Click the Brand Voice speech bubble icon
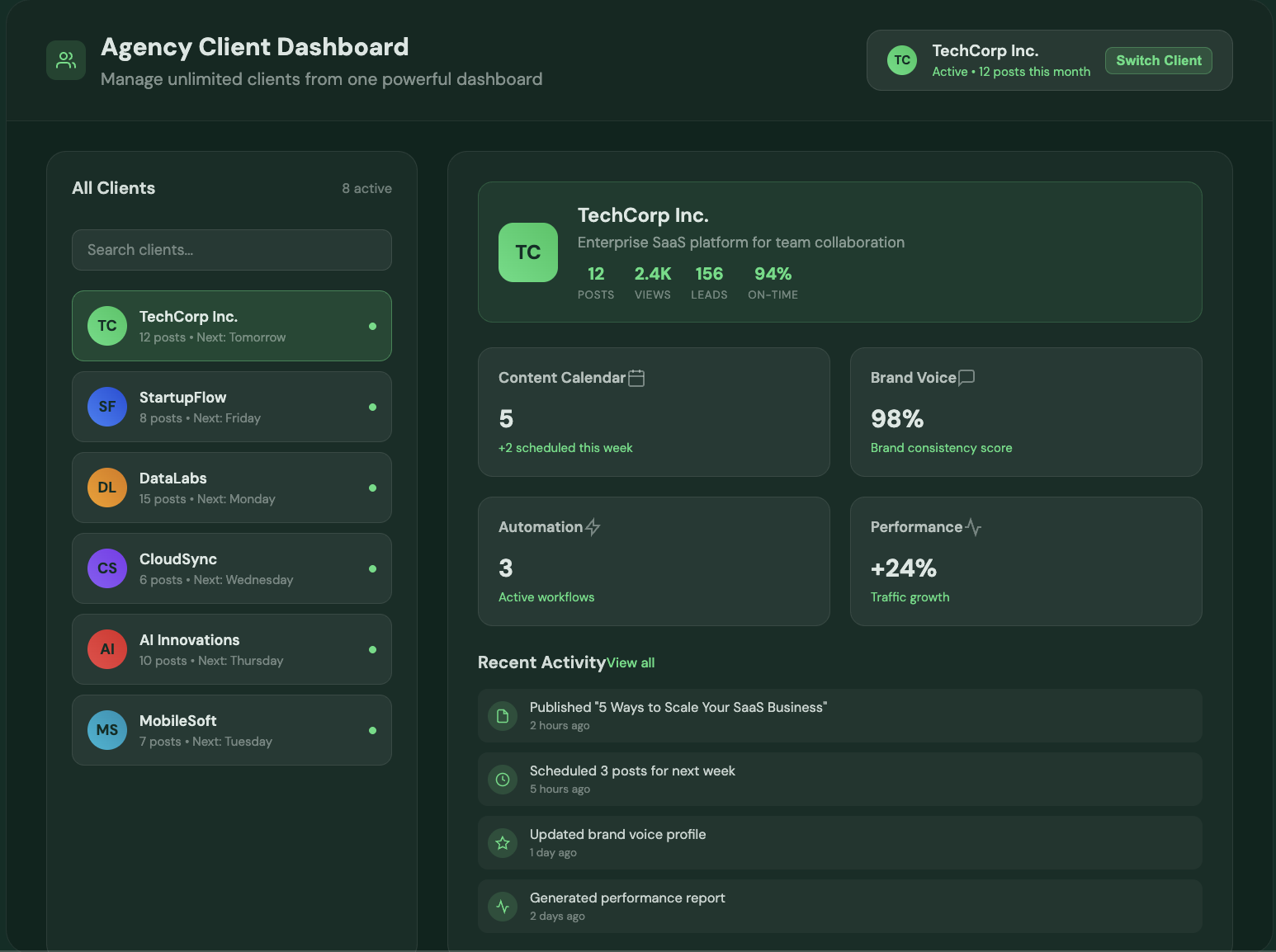The height and width of the screenshot is (952, 1276). coord(966,377)
